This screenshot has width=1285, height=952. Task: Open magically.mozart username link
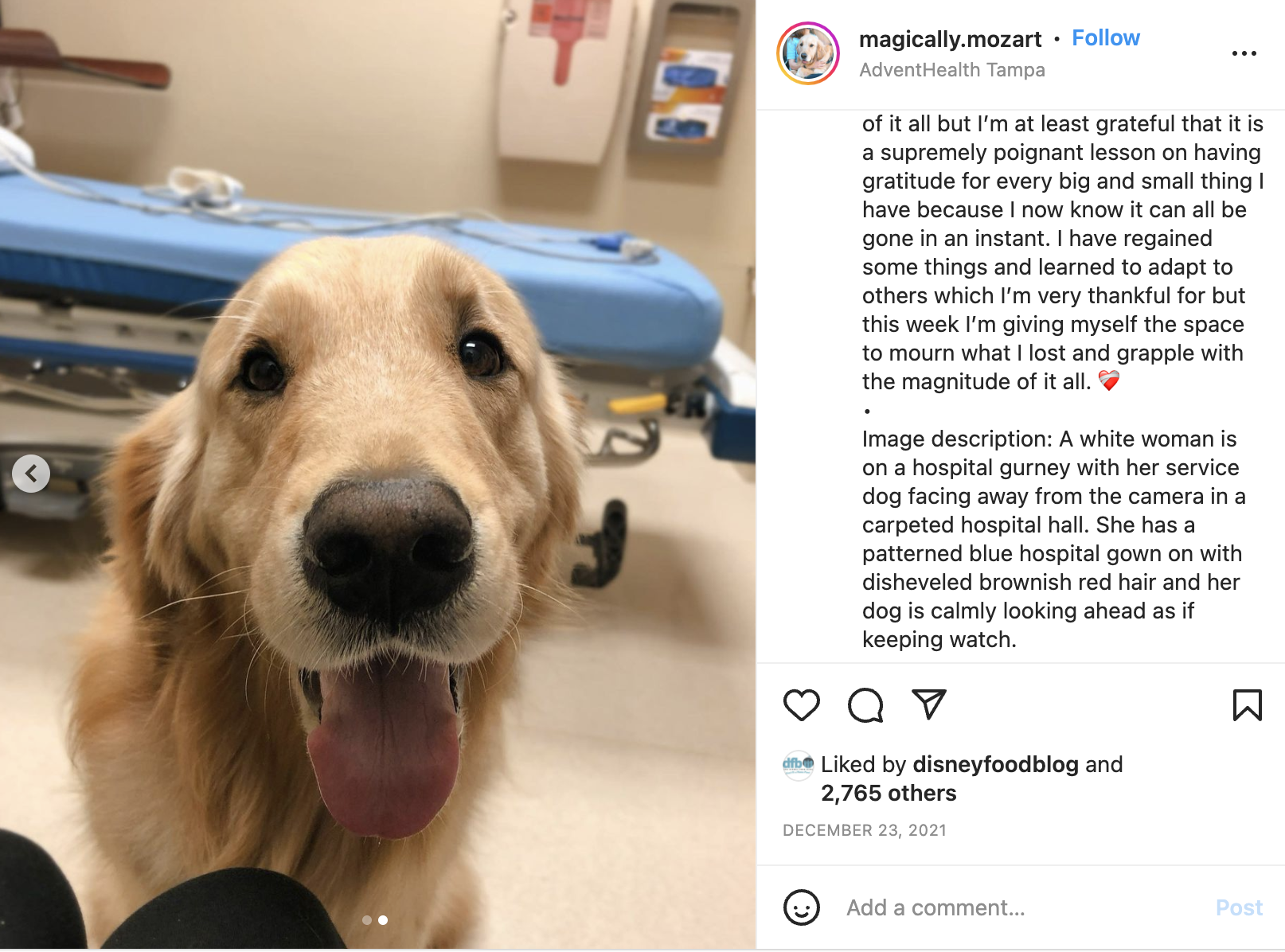click(x=950, y=38)
